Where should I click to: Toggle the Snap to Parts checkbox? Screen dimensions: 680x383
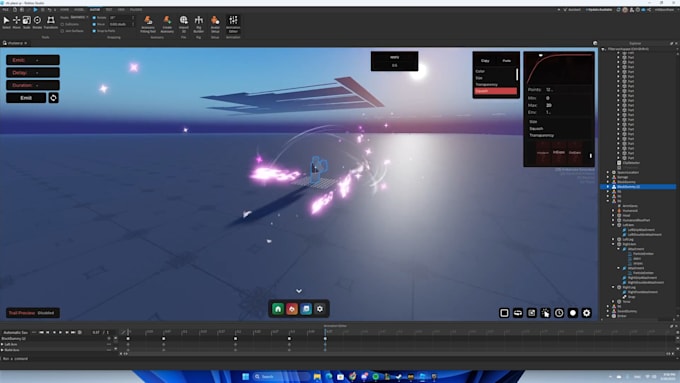coord(94,31)
